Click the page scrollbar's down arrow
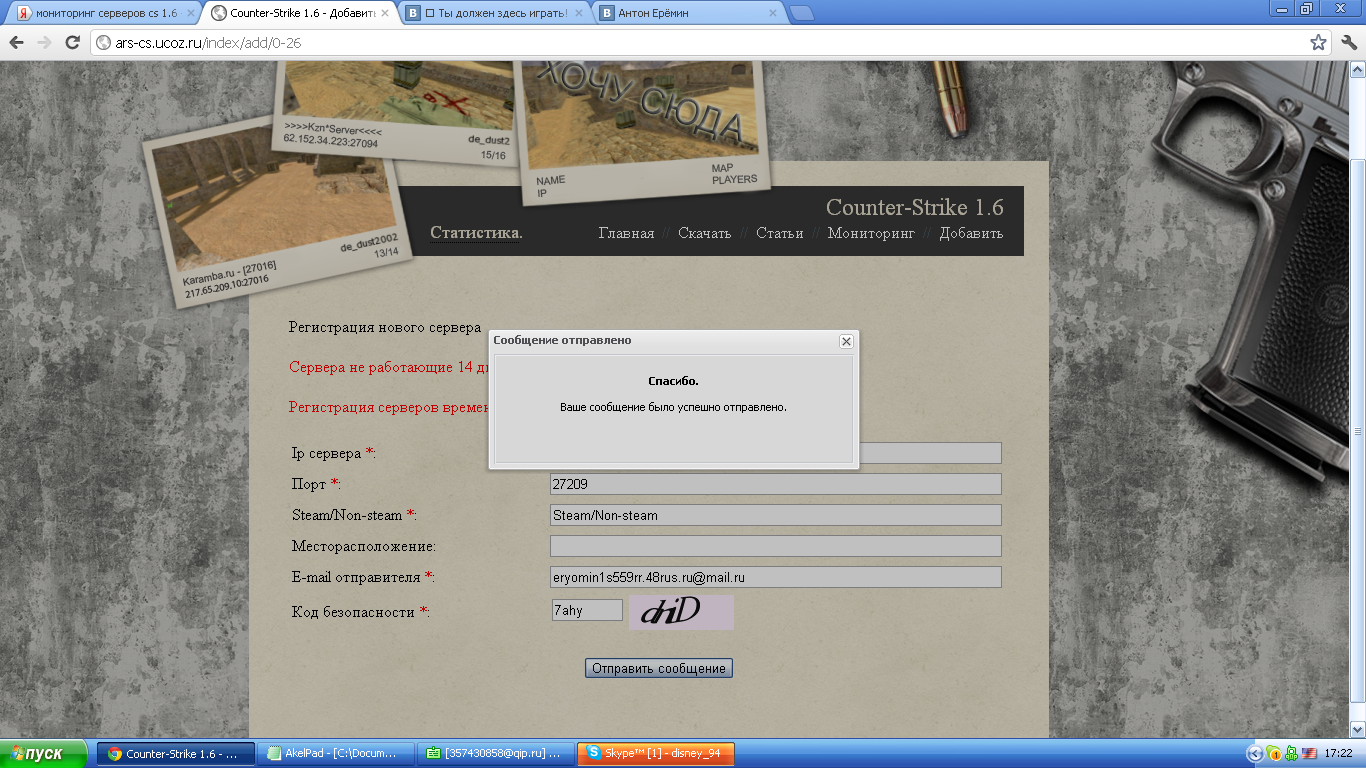Viewport: 1366px width, 768px height. tap(1357, 729)
